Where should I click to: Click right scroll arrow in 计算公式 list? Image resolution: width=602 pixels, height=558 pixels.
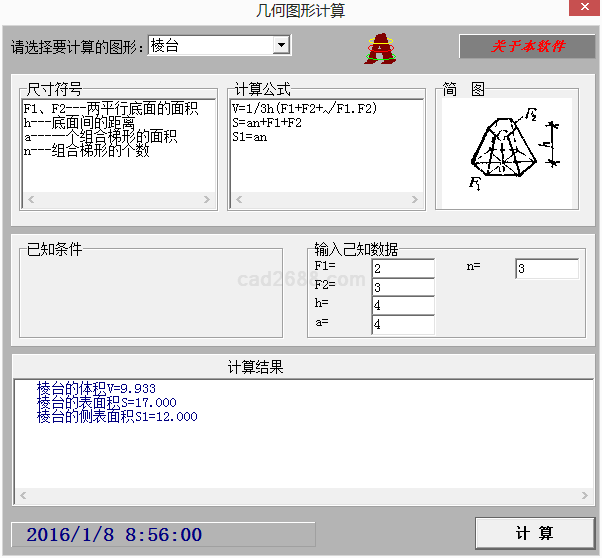(416, 200)
